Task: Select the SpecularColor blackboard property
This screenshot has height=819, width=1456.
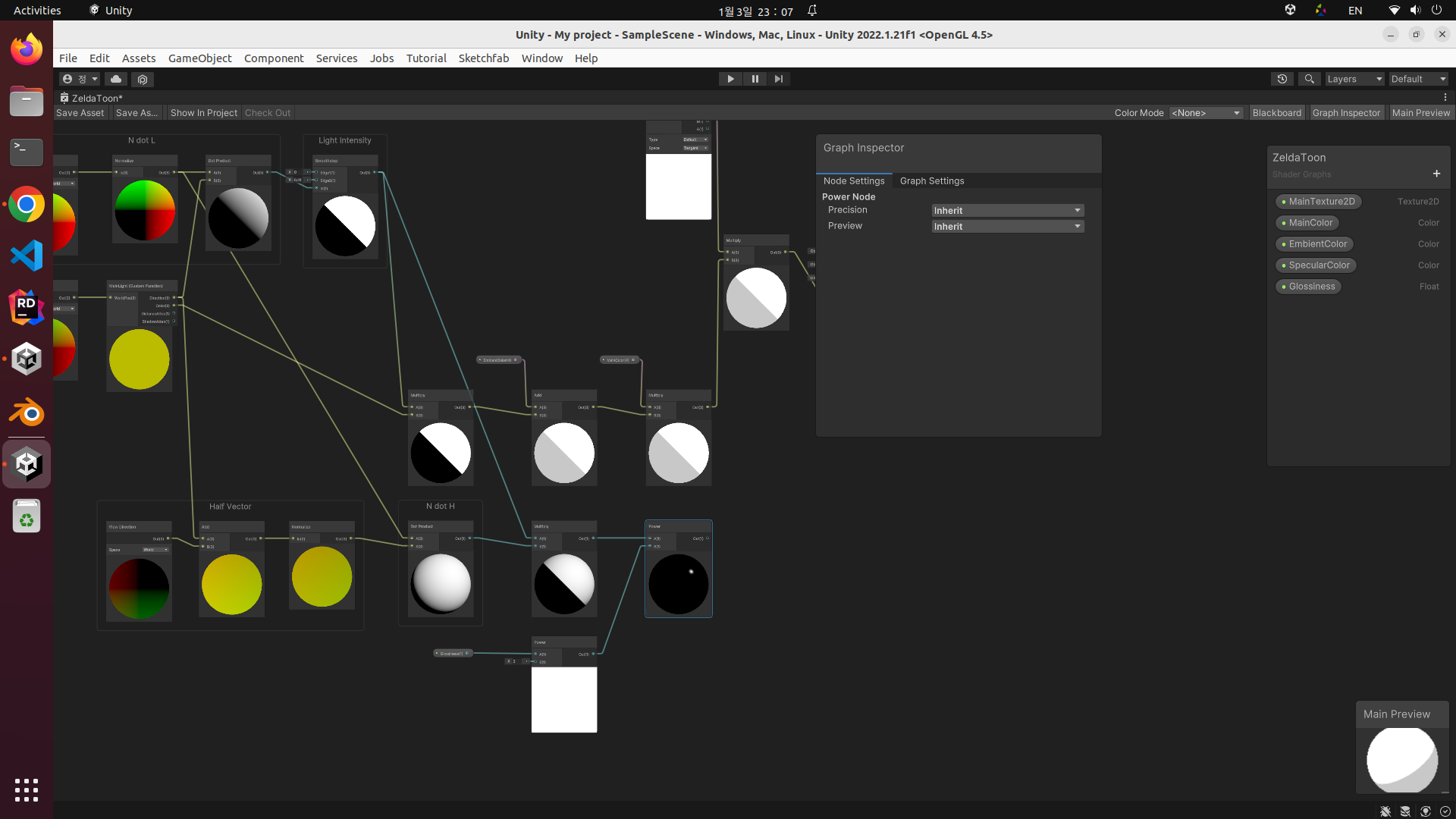Action: click(x=1316, y=265)
